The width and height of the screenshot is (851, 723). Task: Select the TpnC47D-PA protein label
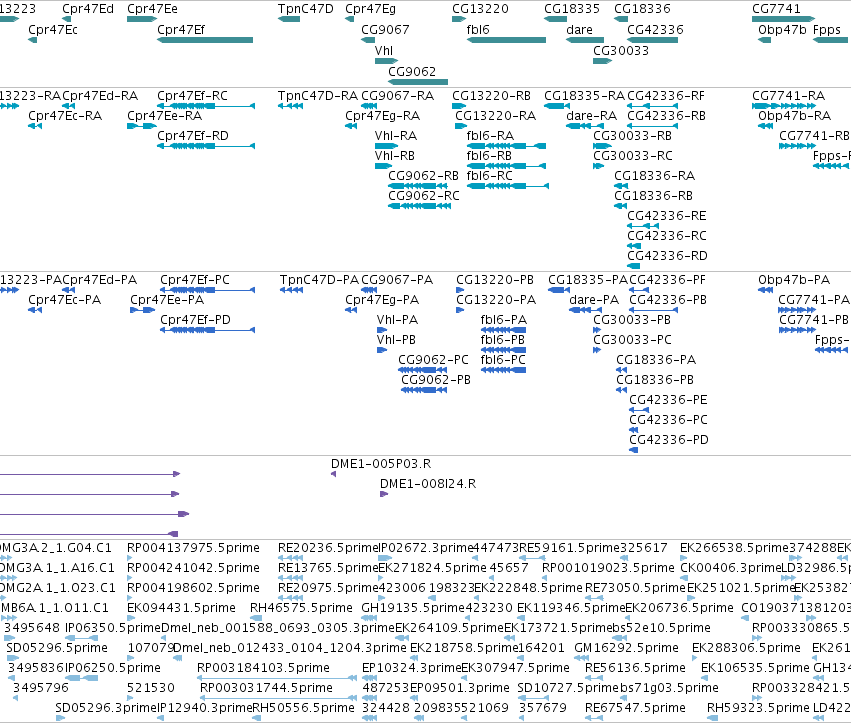[319, 280]
